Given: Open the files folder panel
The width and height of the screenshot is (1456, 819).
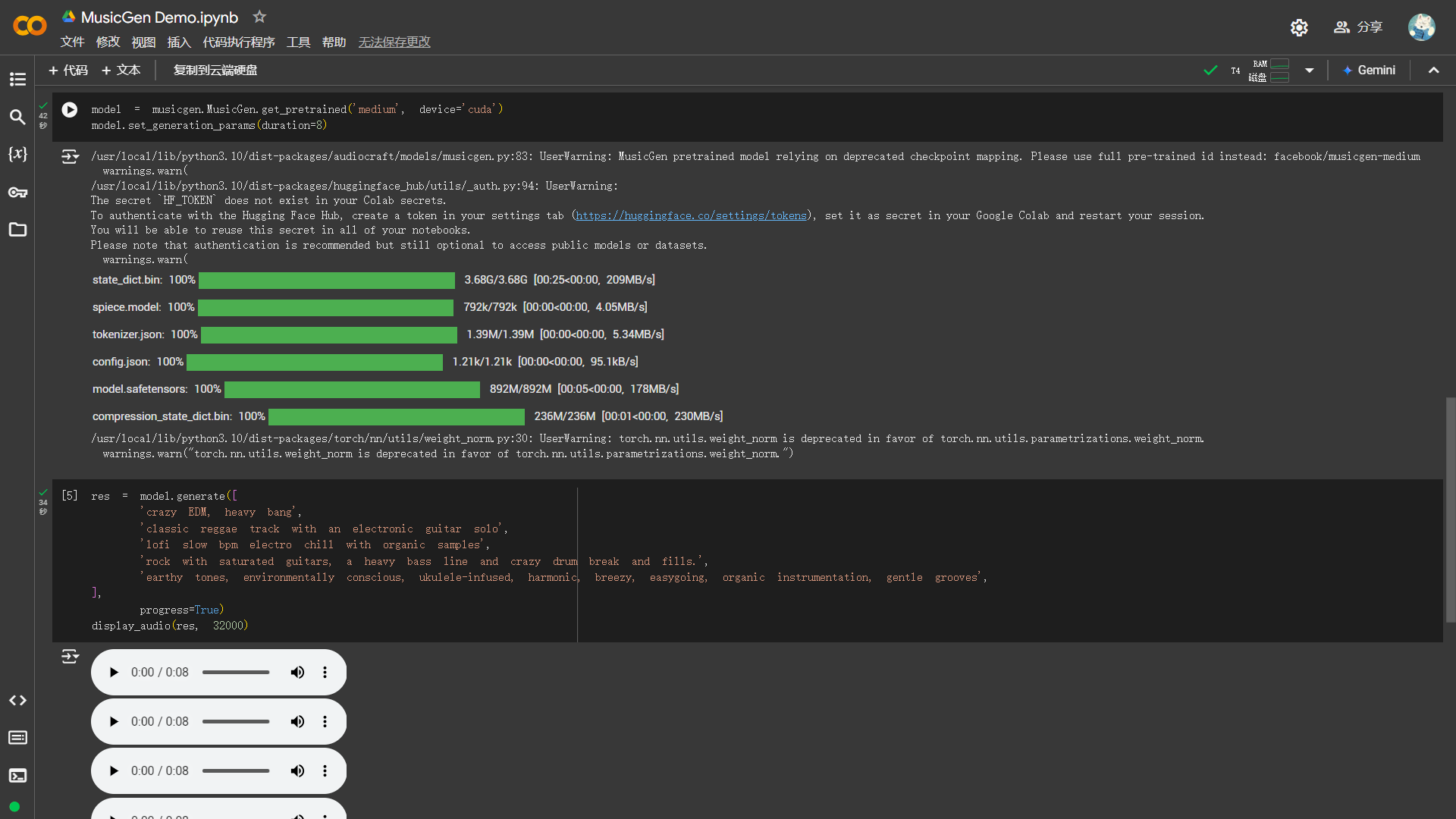Looking at the screenshot, I should point(17,229).
